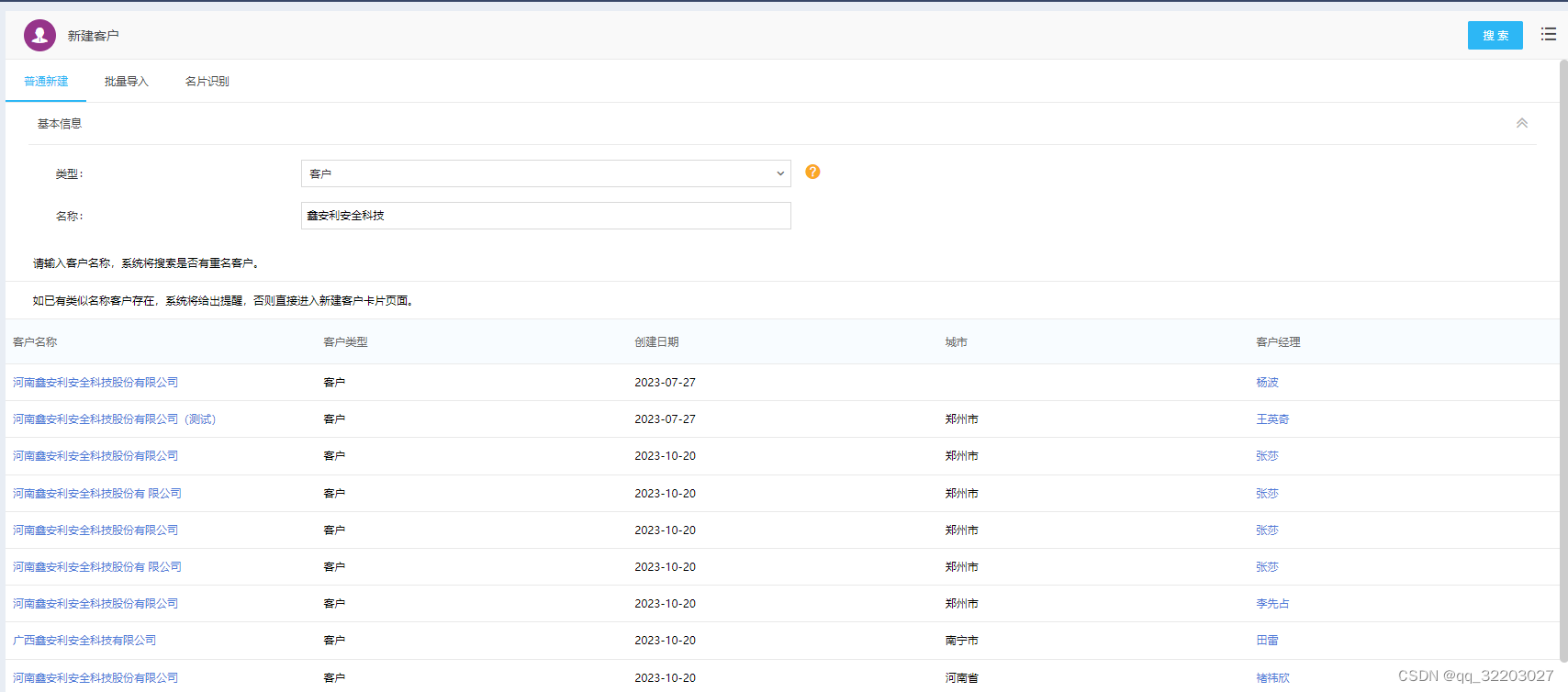Open customer link in the 李先占 row
Image resolution: width=1568 pixels, height=692 pixels.
tap(95, 603)
